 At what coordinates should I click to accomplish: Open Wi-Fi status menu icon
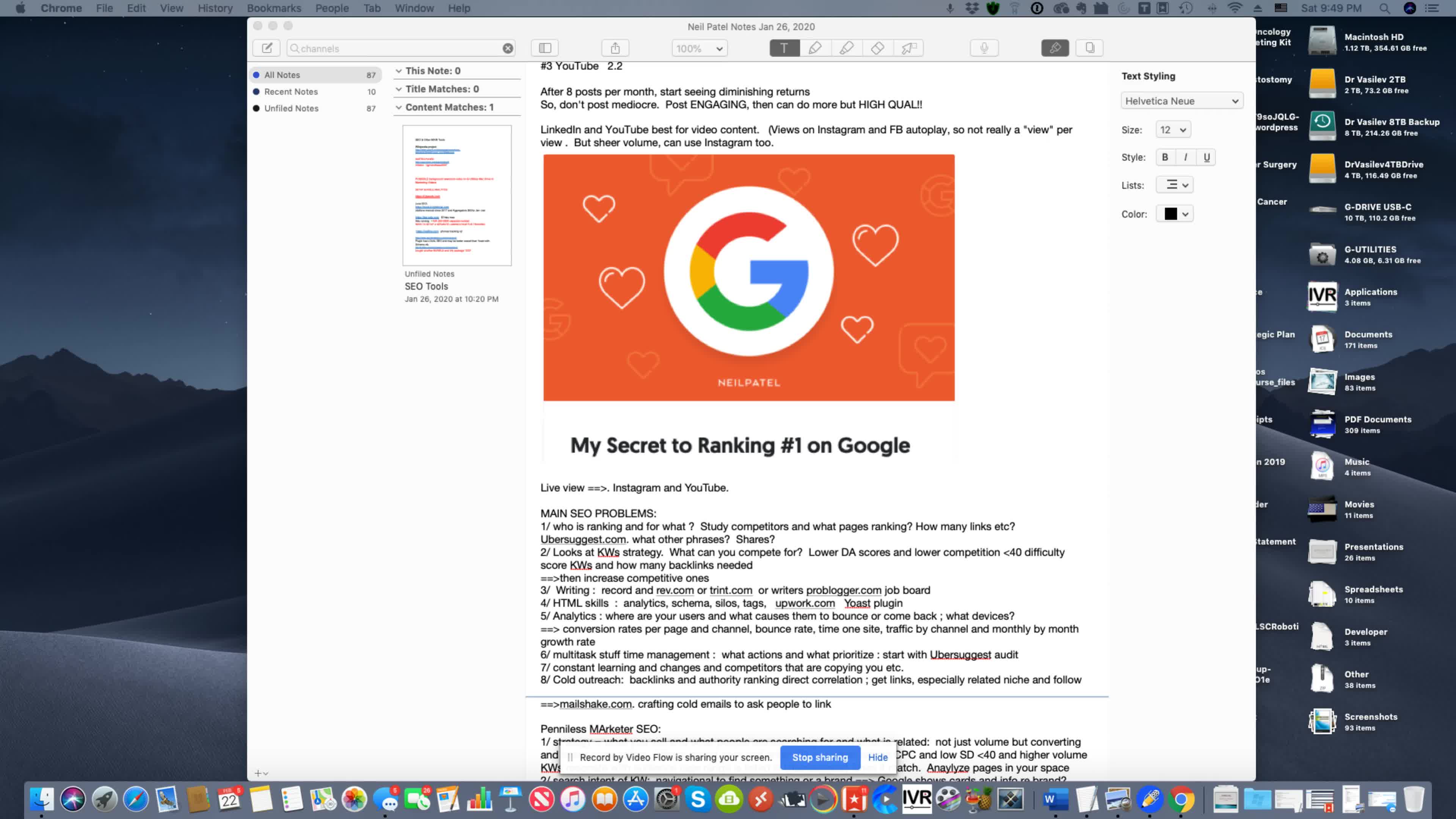pyautogui.click(x=1235, y=8)
